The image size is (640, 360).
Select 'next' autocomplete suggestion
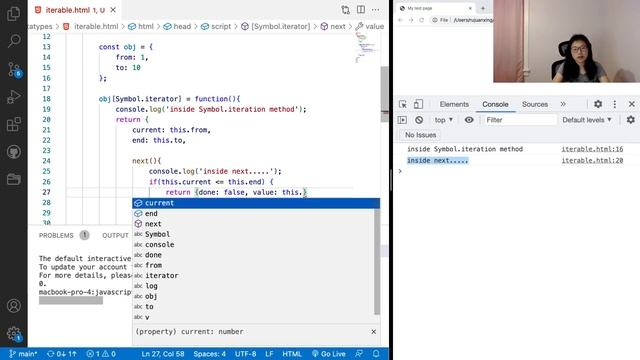pos(253,224)
